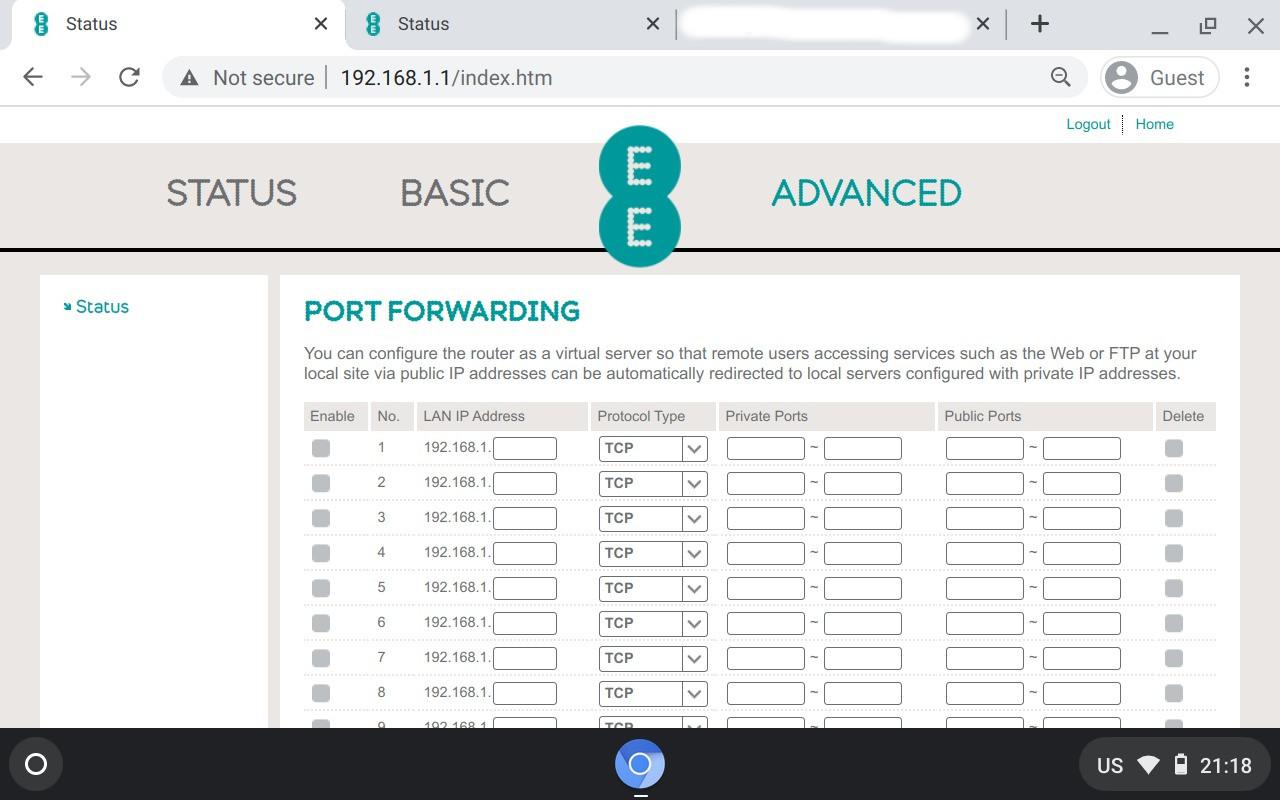Click the EE logo between Basic and Advanced
Screen dimensions: 1280x800
pos(640,196)
